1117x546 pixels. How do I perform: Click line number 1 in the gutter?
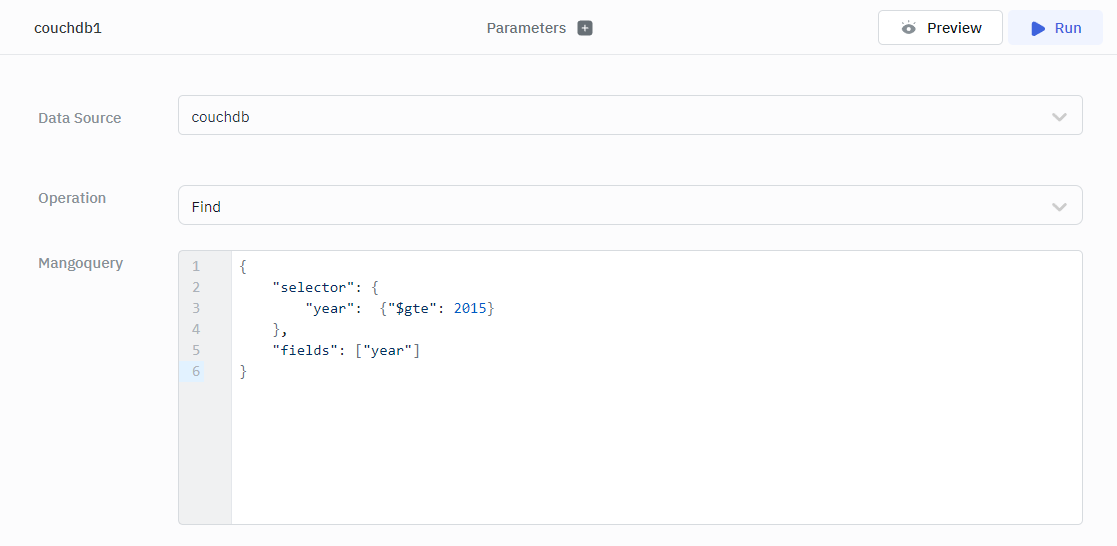(x=196, y=266)
